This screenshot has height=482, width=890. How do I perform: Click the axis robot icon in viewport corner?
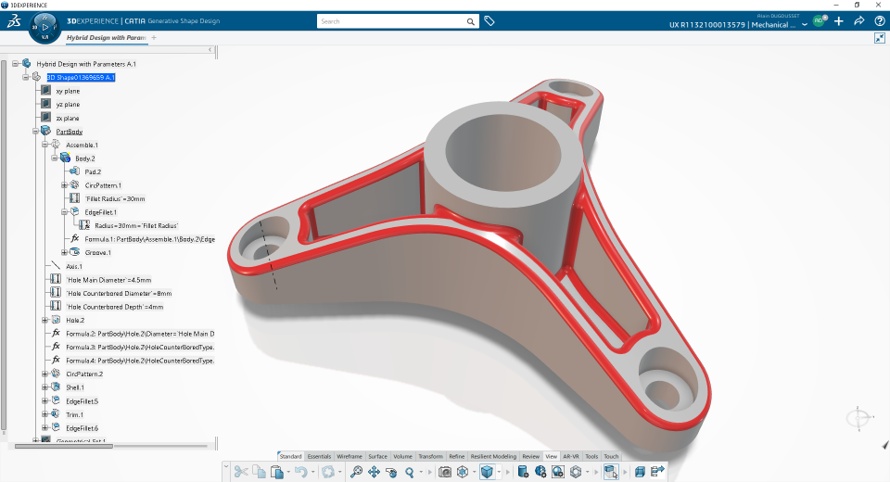(859, 418)
